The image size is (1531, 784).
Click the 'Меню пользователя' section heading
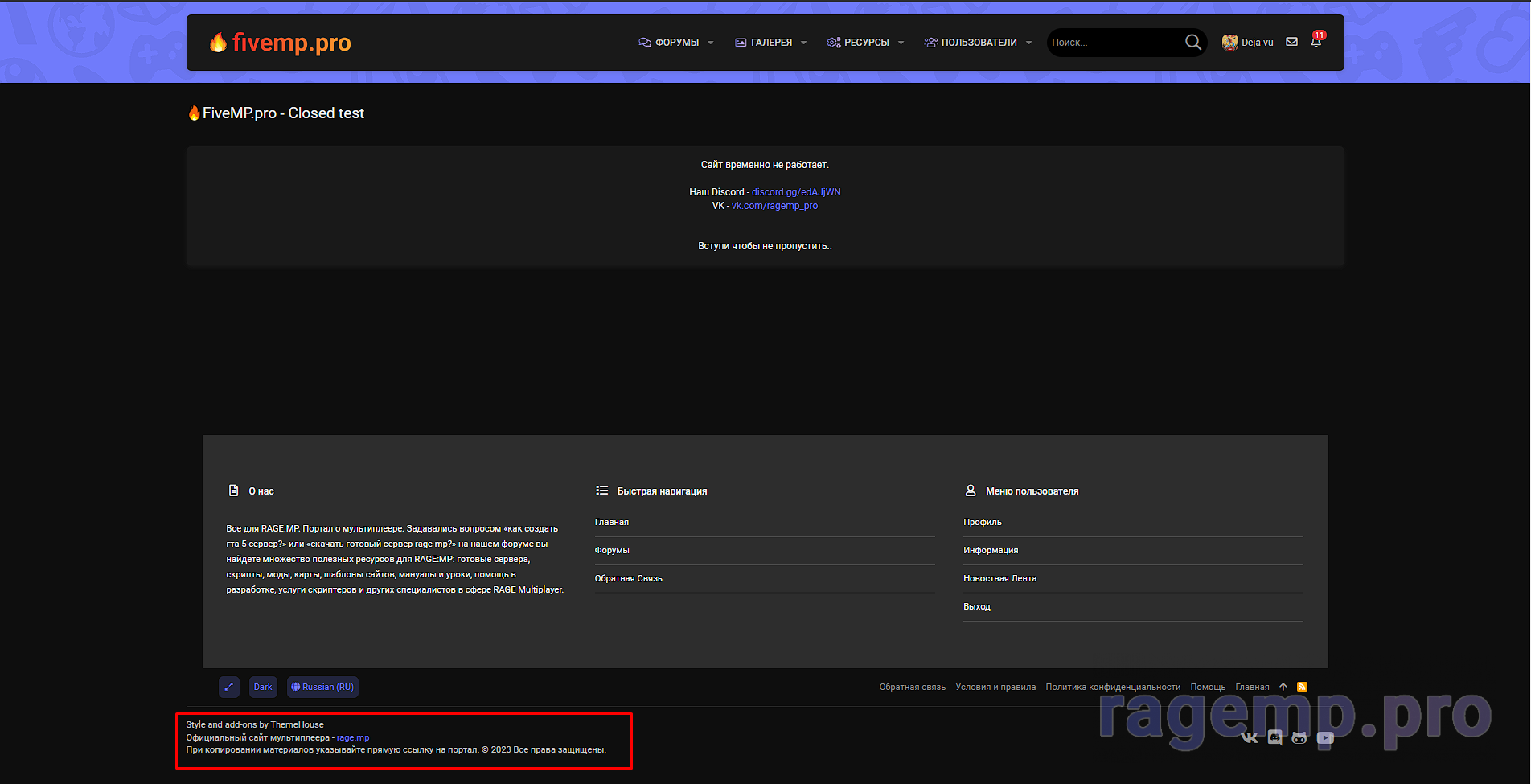click(x=1032, y=491)
